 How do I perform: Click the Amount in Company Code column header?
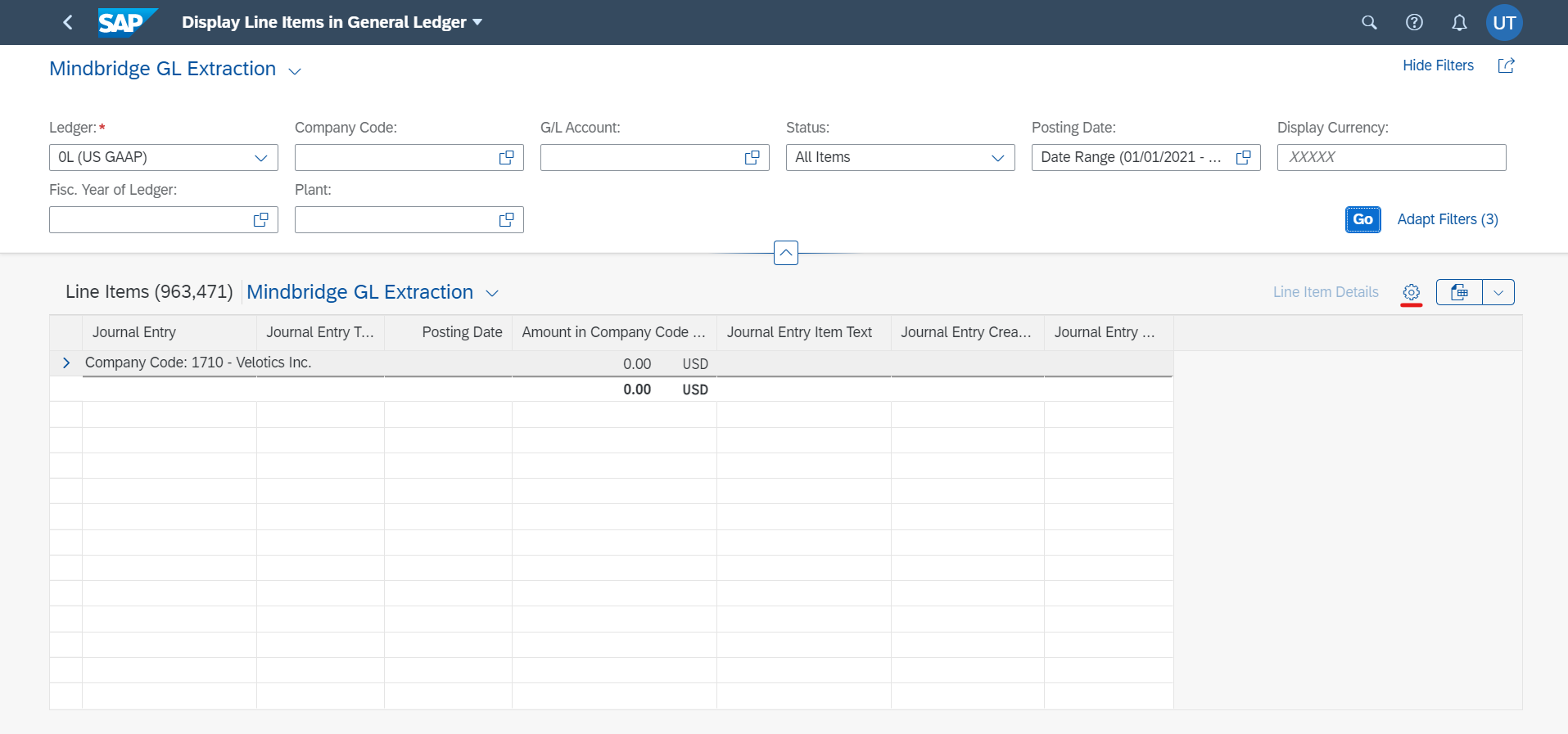[x=614, y=332]
